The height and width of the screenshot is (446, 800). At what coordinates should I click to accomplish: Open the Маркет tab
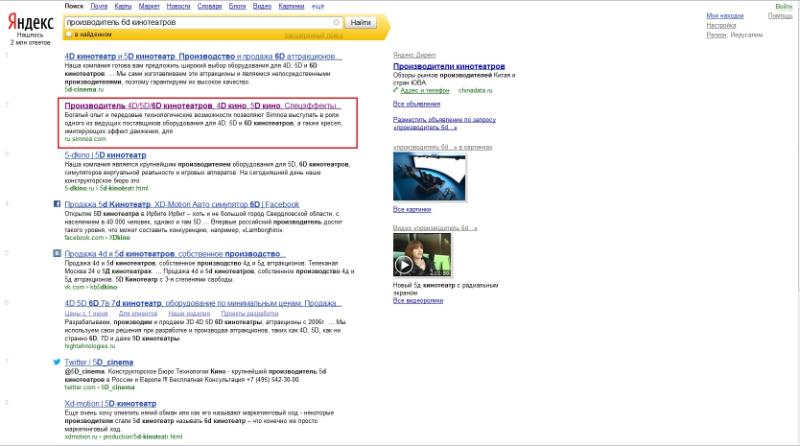(149, 6)
